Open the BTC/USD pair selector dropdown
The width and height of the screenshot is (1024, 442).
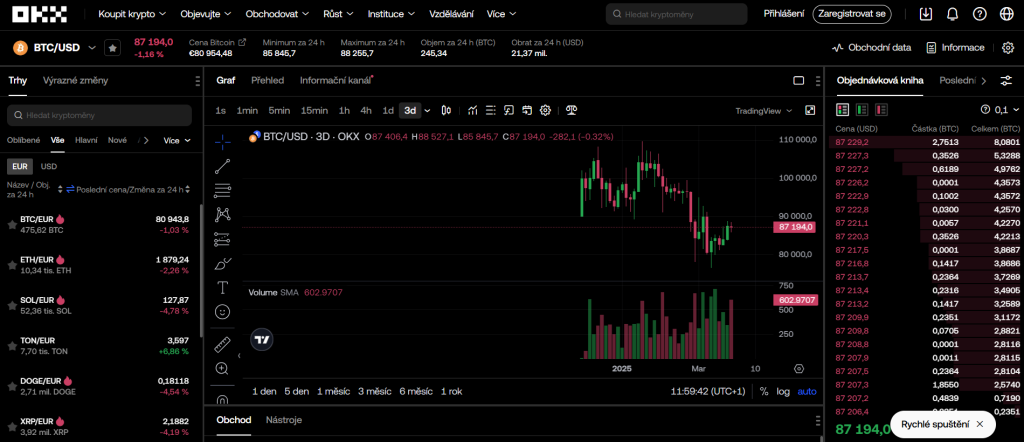click(92, 48)
